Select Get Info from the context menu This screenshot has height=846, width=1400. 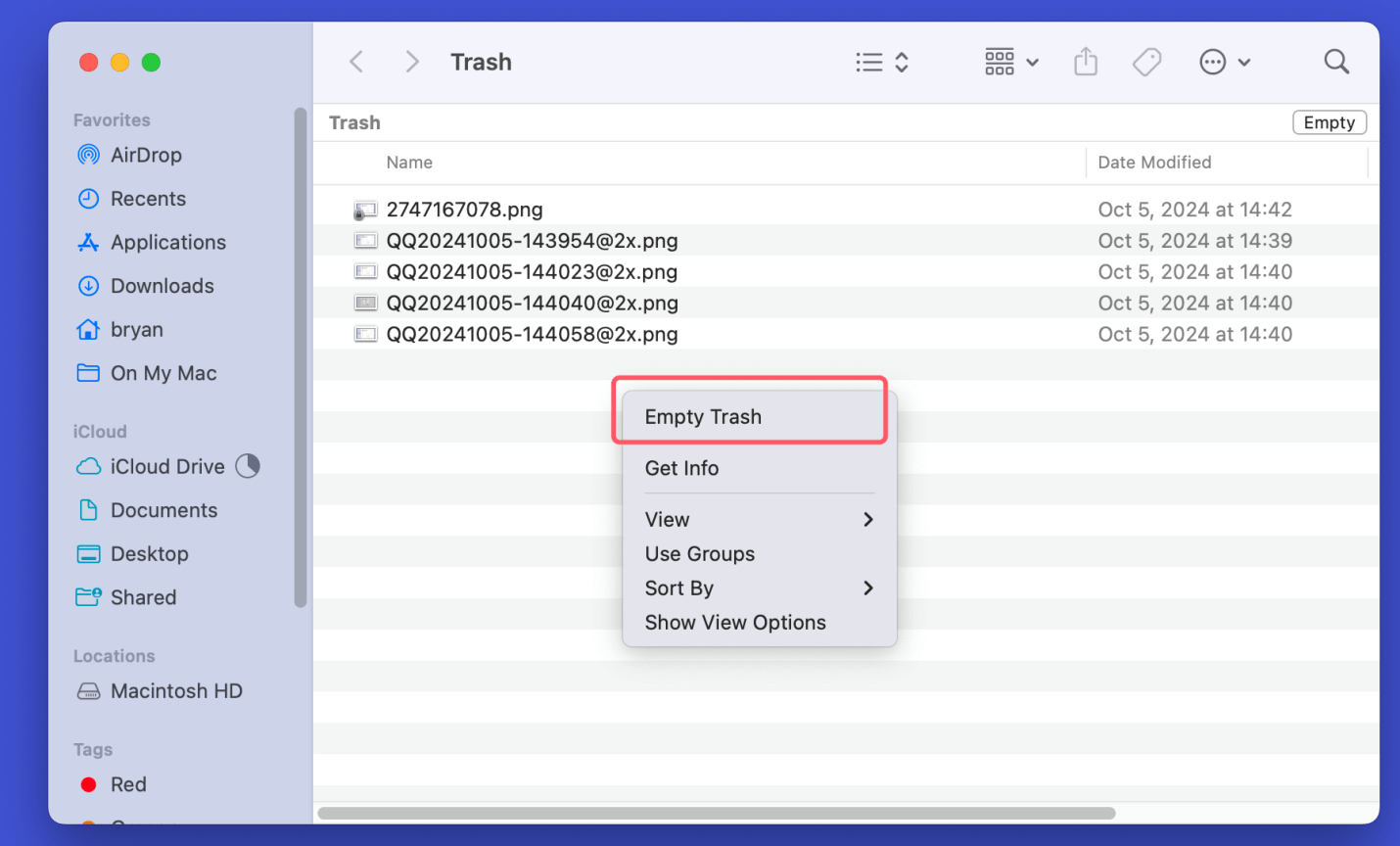[x=681, y=468]
